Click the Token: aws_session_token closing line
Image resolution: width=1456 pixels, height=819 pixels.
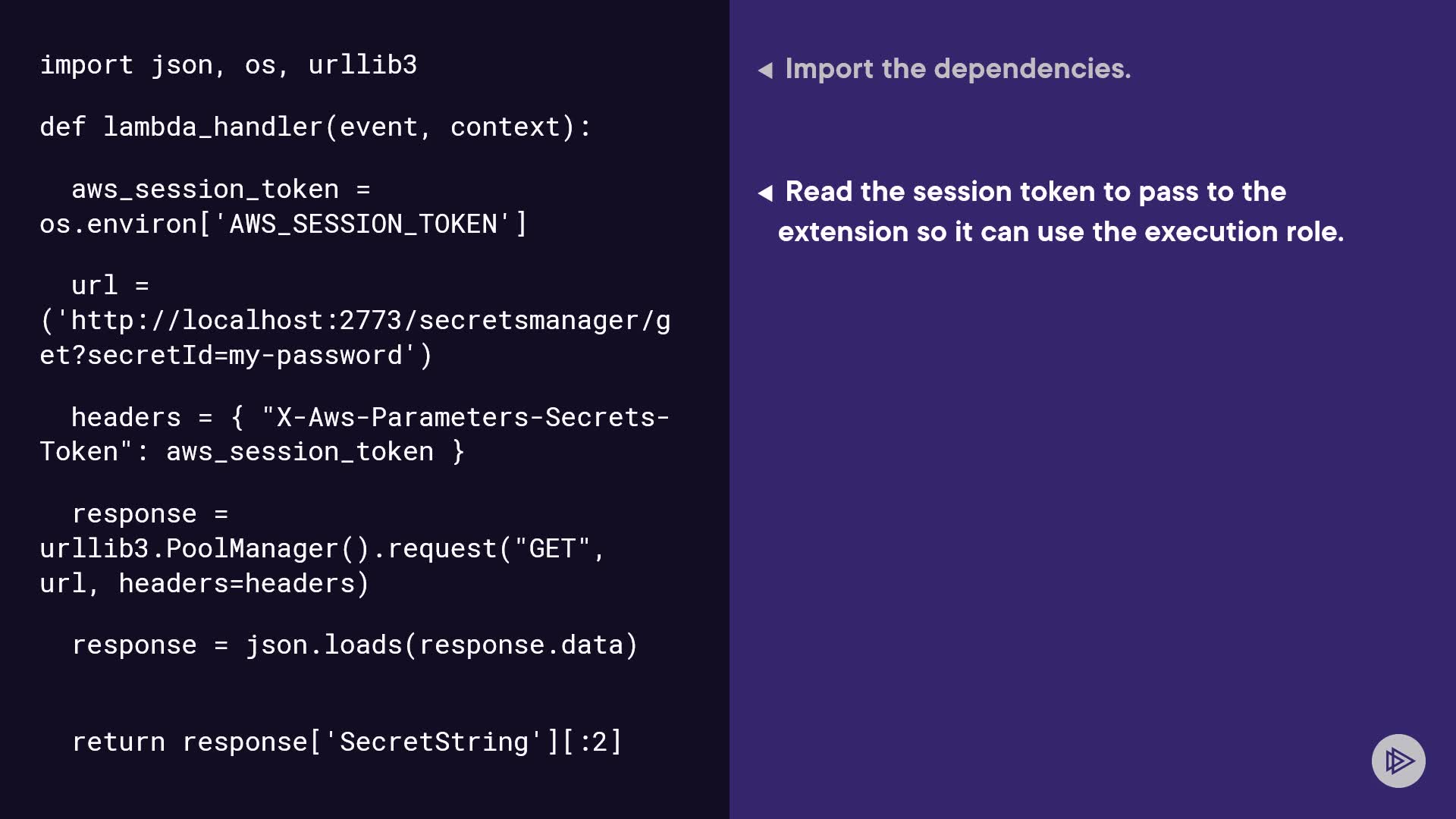[x=252, y=452]
